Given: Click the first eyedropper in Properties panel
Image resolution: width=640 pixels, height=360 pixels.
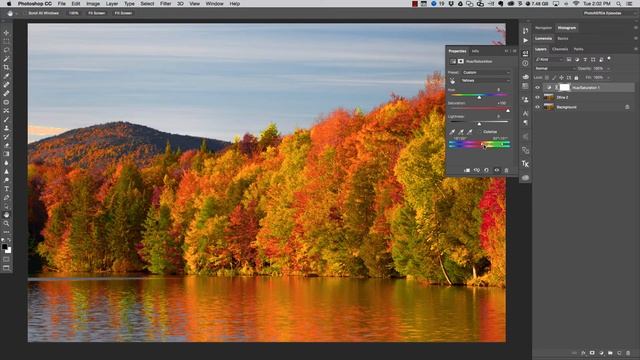Looking at the screenshot, I should [x=452, y=132].
